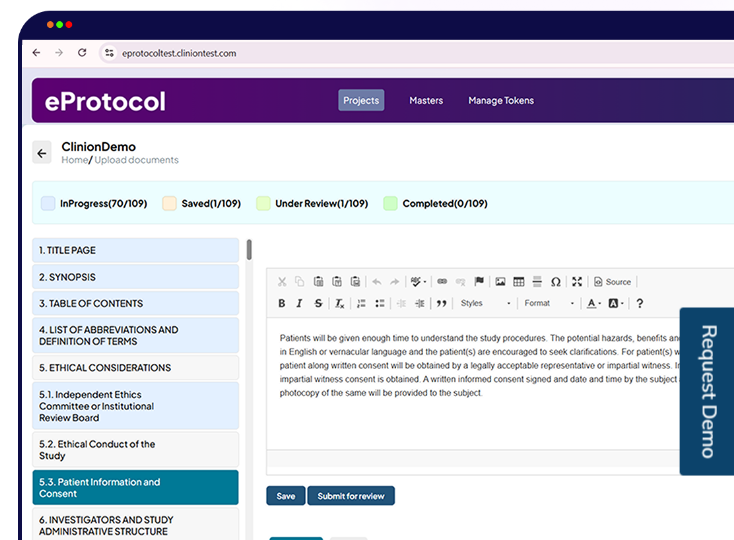Go to Manage Tokens
The image size is (734, 540).
[x=501, y=100]
